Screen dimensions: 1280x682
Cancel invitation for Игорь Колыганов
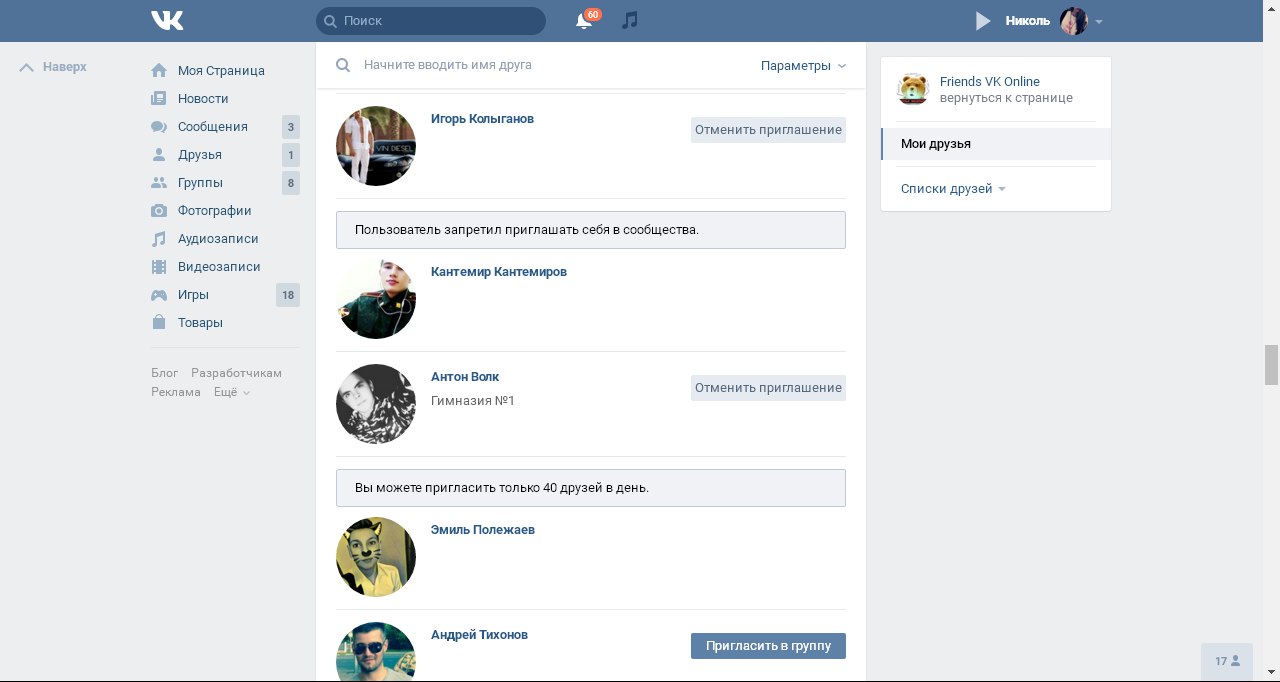coord(768,130)
